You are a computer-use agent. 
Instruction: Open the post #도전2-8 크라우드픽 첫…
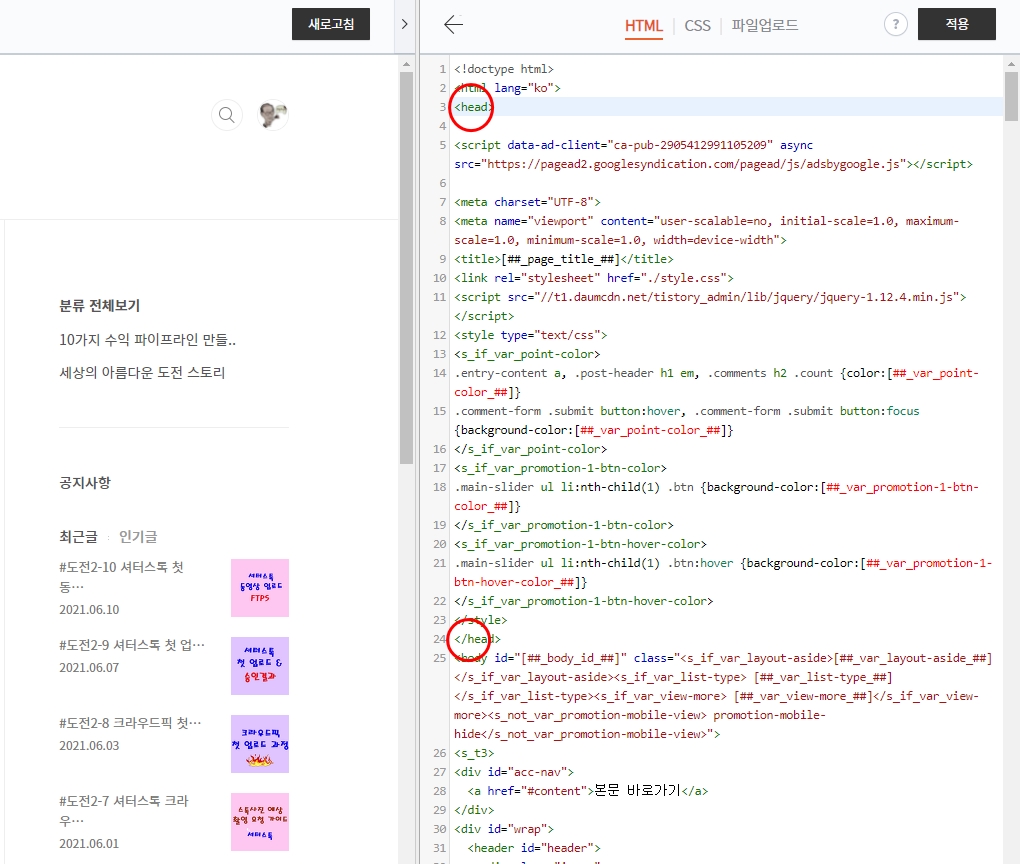(130, 723)
